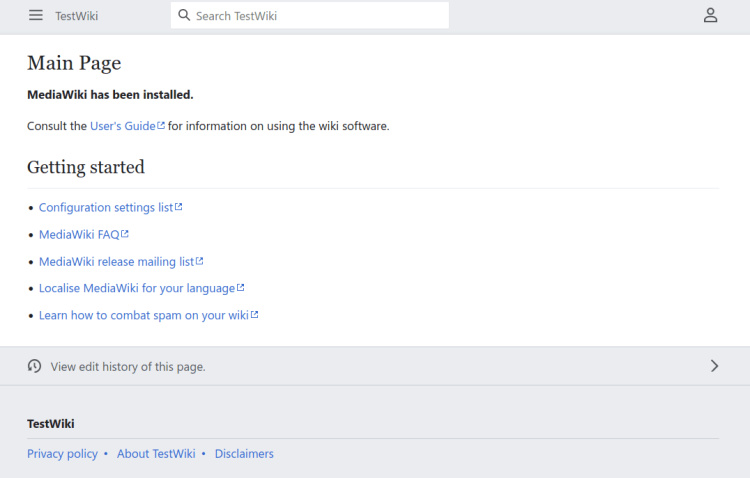Viewport: 750px width, 478px height.
Task: Click external-link icon after combat spam link
Action: (x=255, y=315)
